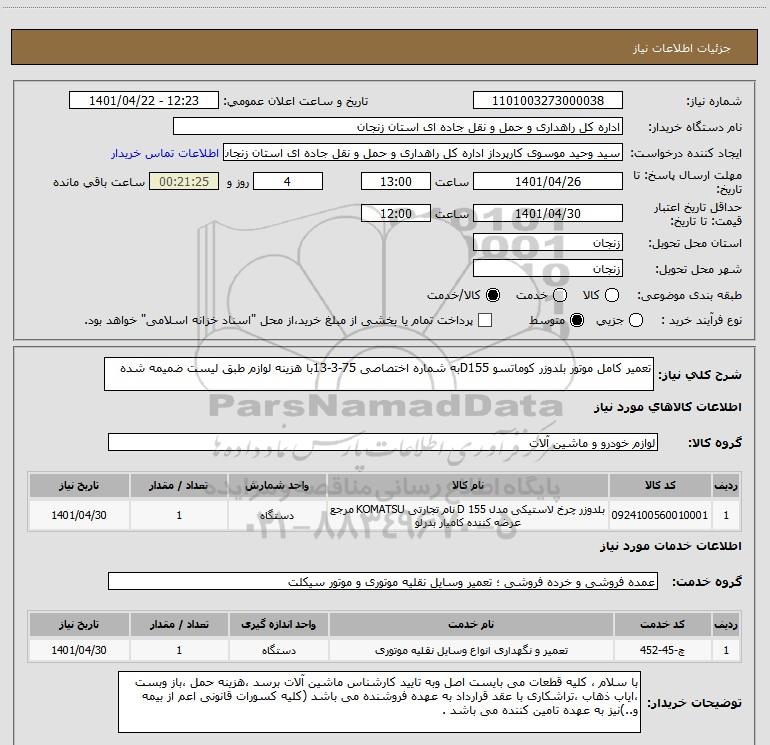
Task: Click the واحد اندازه گیری column header
Action: point(278,624)
